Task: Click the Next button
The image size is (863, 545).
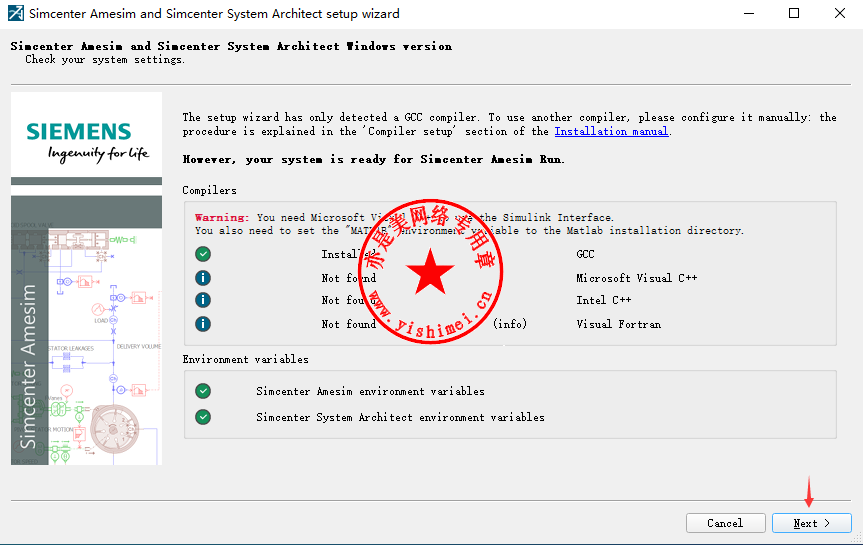Action: 811,523
